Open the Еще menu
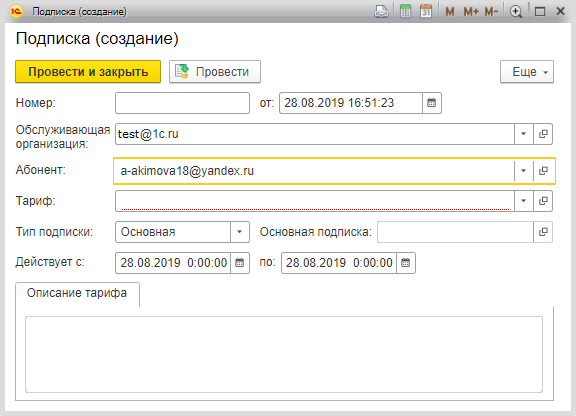This screenshot has height=416, width=576. (527, 72)
